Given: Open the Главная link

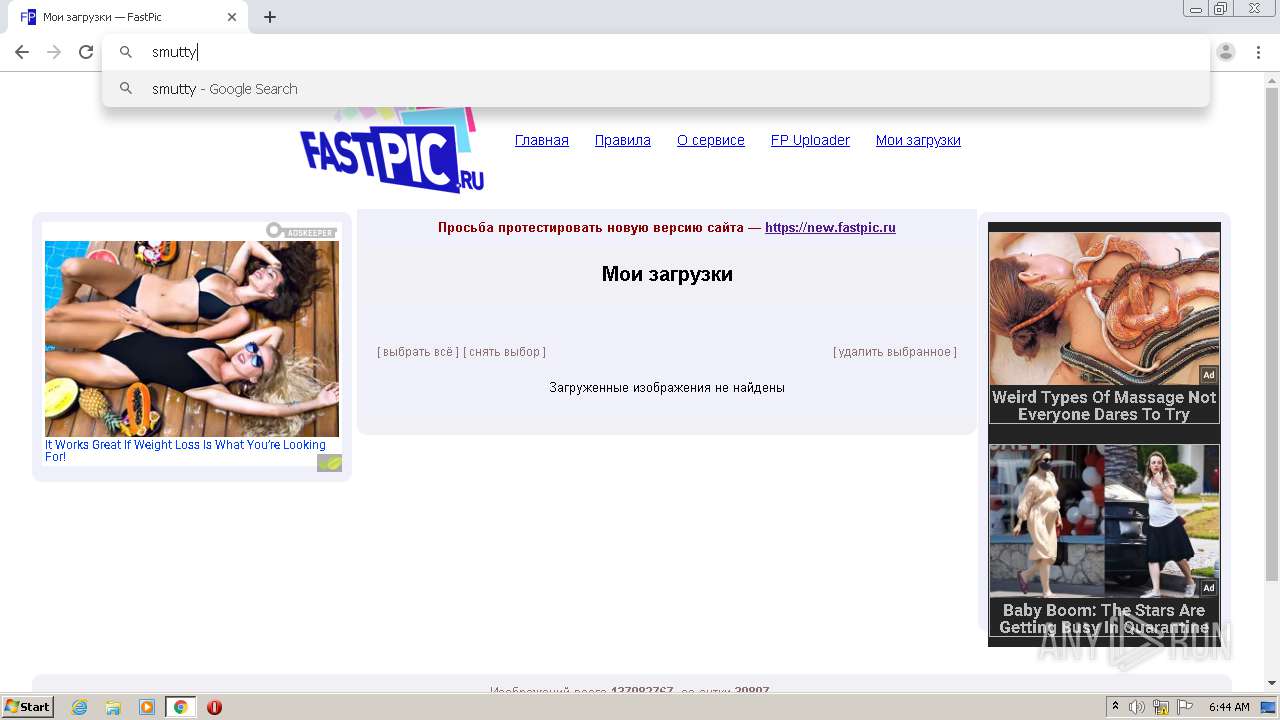Looking at the screenshot, I should click(x=542, y=140).
